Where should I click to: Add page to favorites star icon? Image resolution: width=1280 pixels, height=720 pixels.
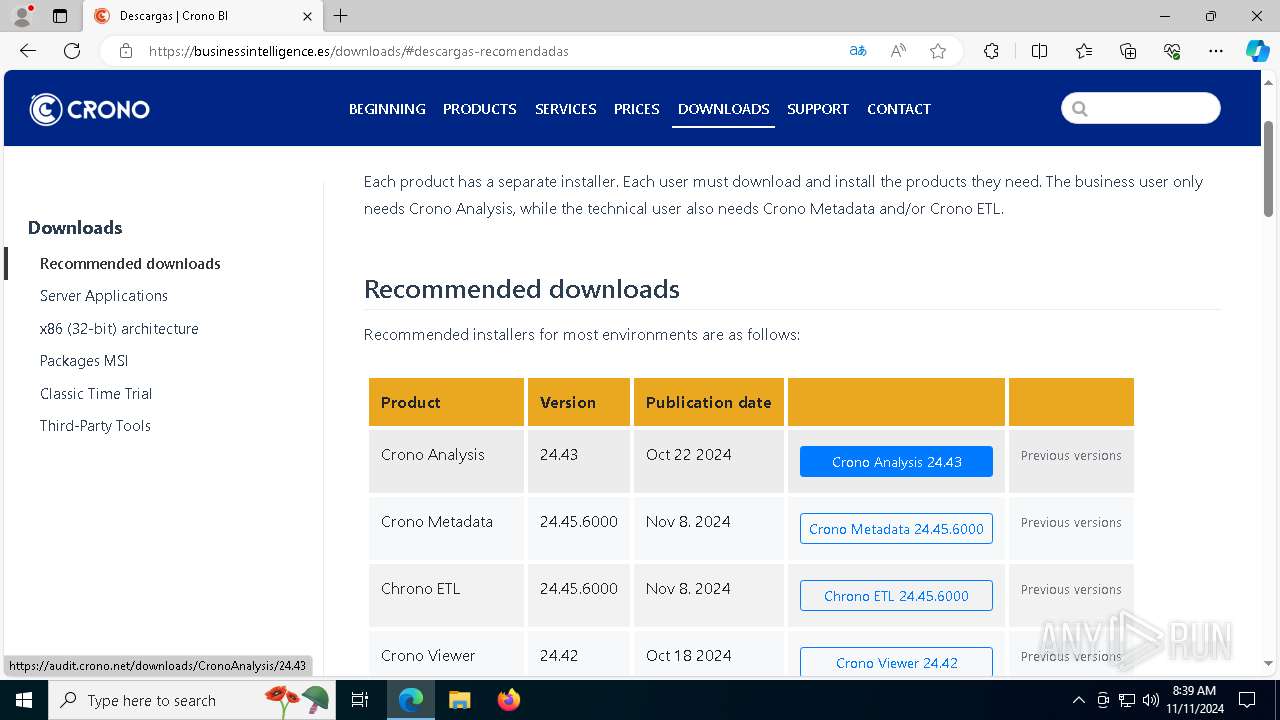[x=938, y=51]
